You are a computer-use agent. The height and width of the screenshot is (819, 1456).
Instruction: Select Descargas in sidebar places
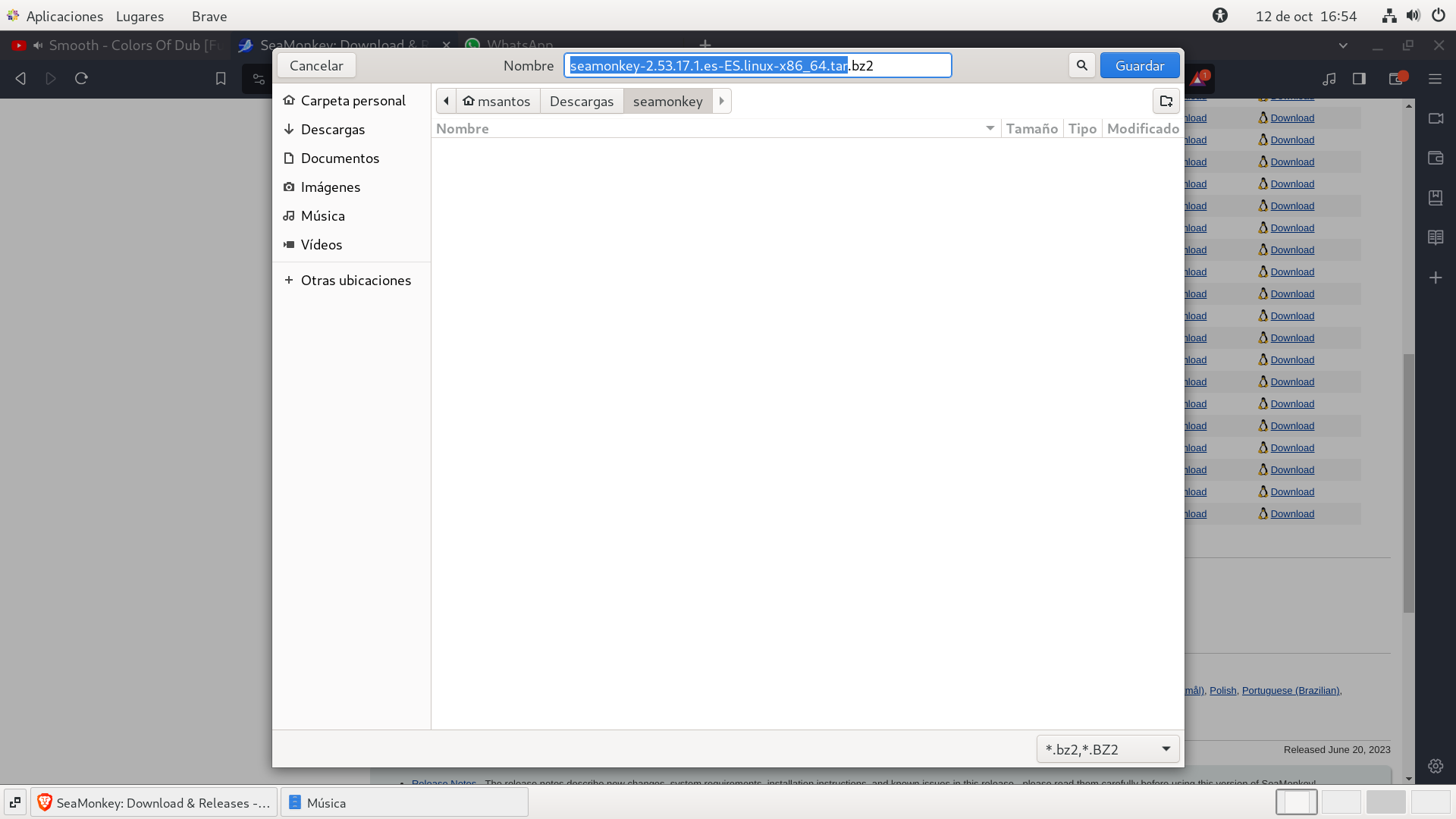tap(333, 130)
